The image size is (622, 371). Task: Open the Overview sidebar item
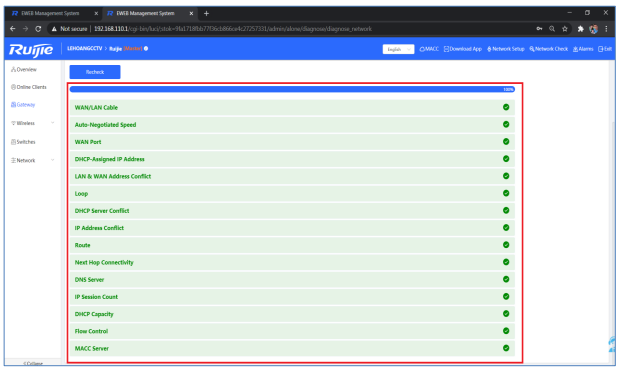[24, 69]
